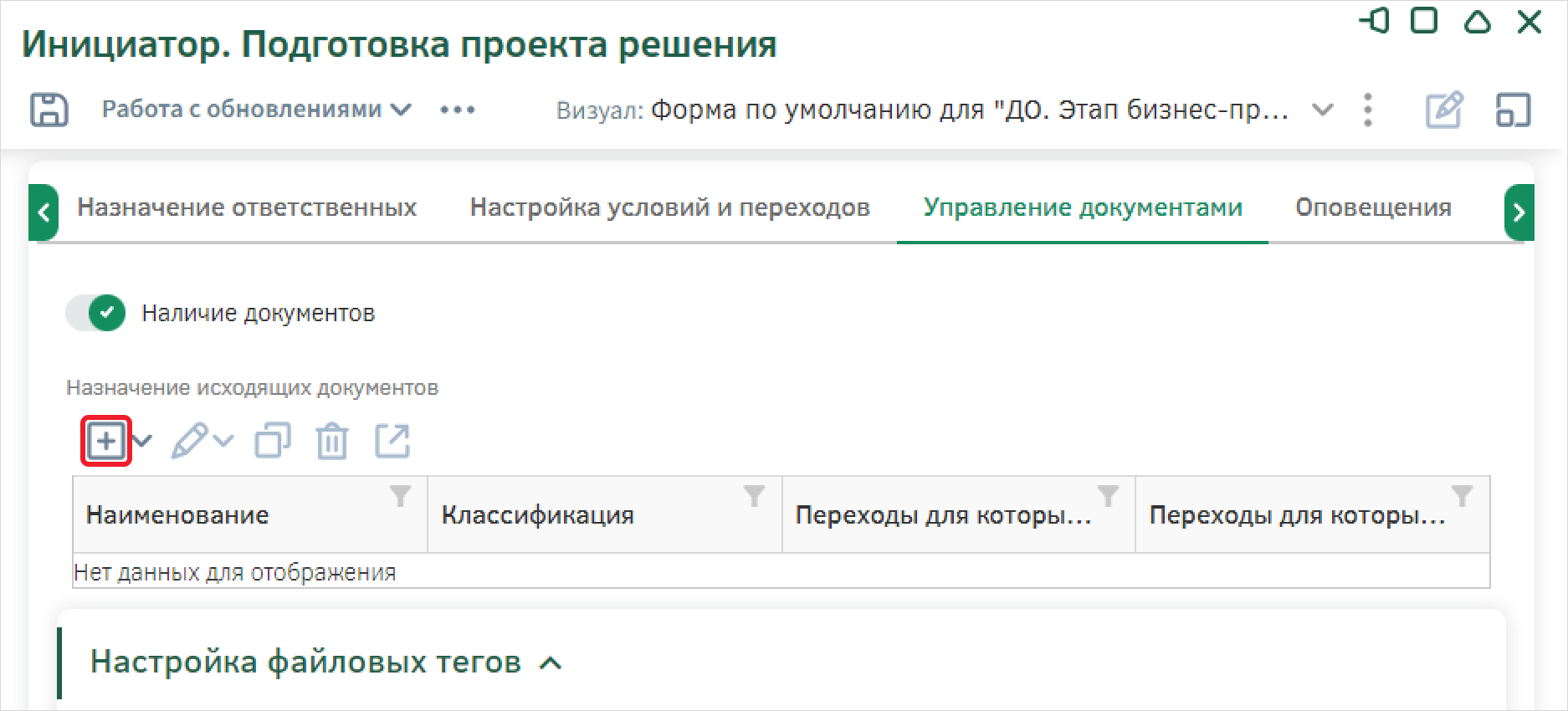Select the Управление документами tab
The image size is (1568, 711).
(1083, 207)
